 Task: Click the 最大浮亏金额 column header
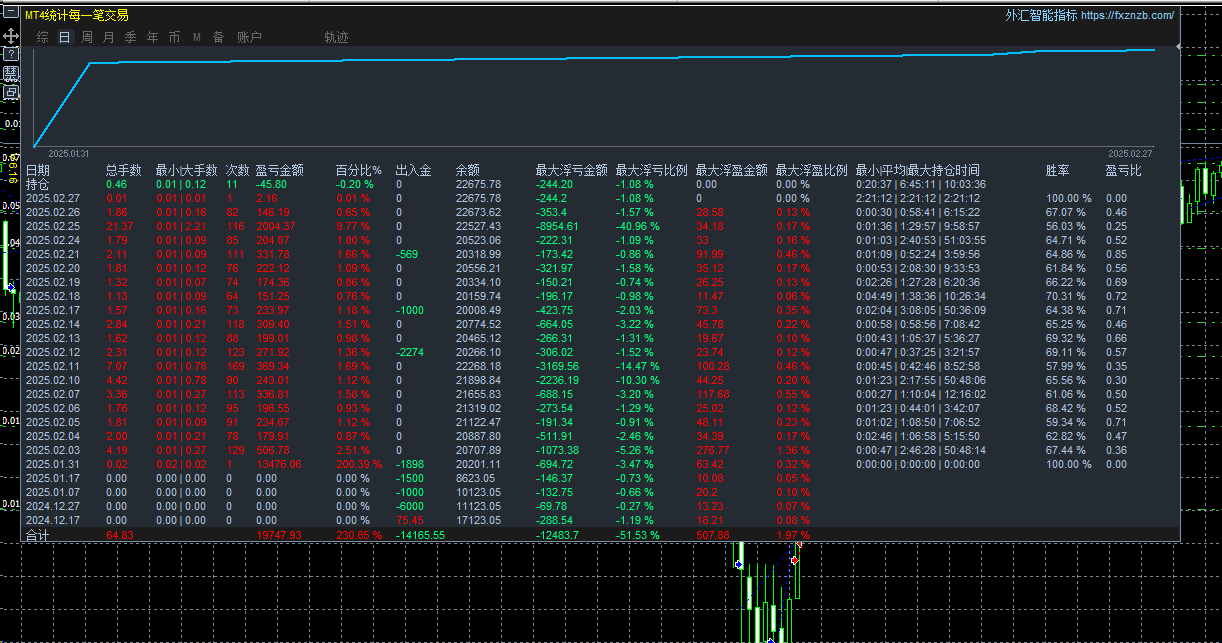571,171
